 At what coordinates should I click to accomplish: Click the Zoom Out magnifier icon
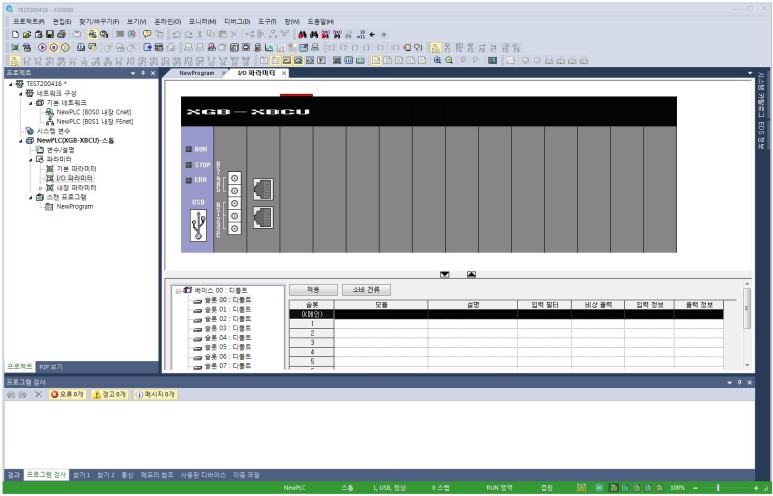click(x=449, y=60)
